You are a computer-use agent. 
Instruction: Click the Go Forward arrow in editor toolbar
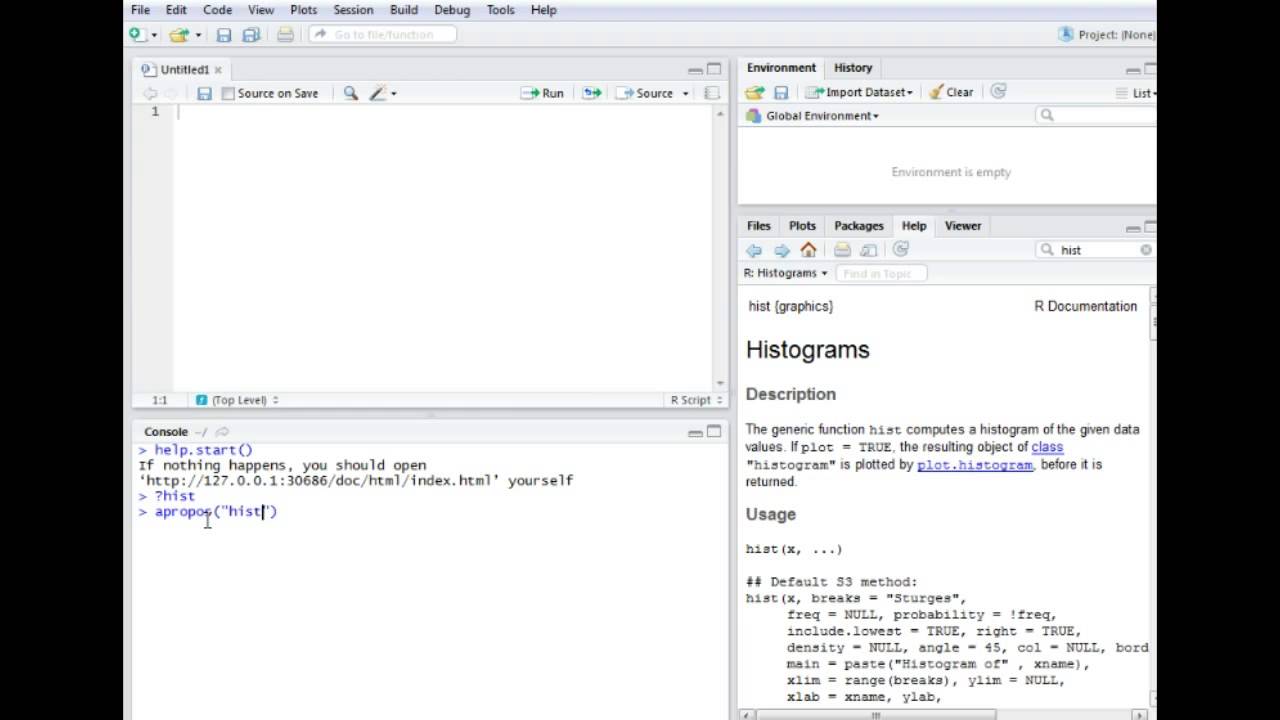pos(171,93)
